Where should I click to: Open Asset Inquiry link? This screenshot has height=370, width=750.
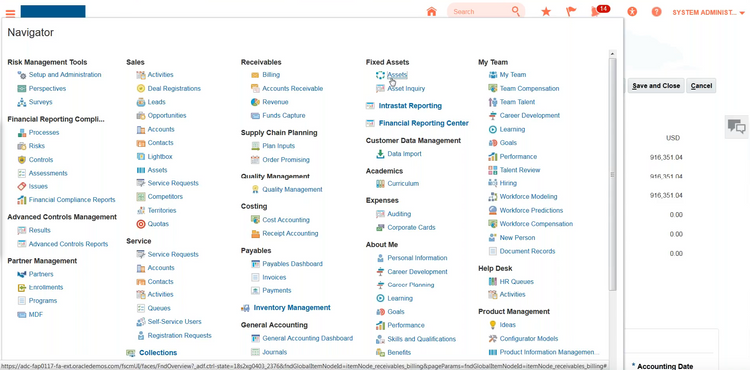pyautogui.click(x=406, y=88)
